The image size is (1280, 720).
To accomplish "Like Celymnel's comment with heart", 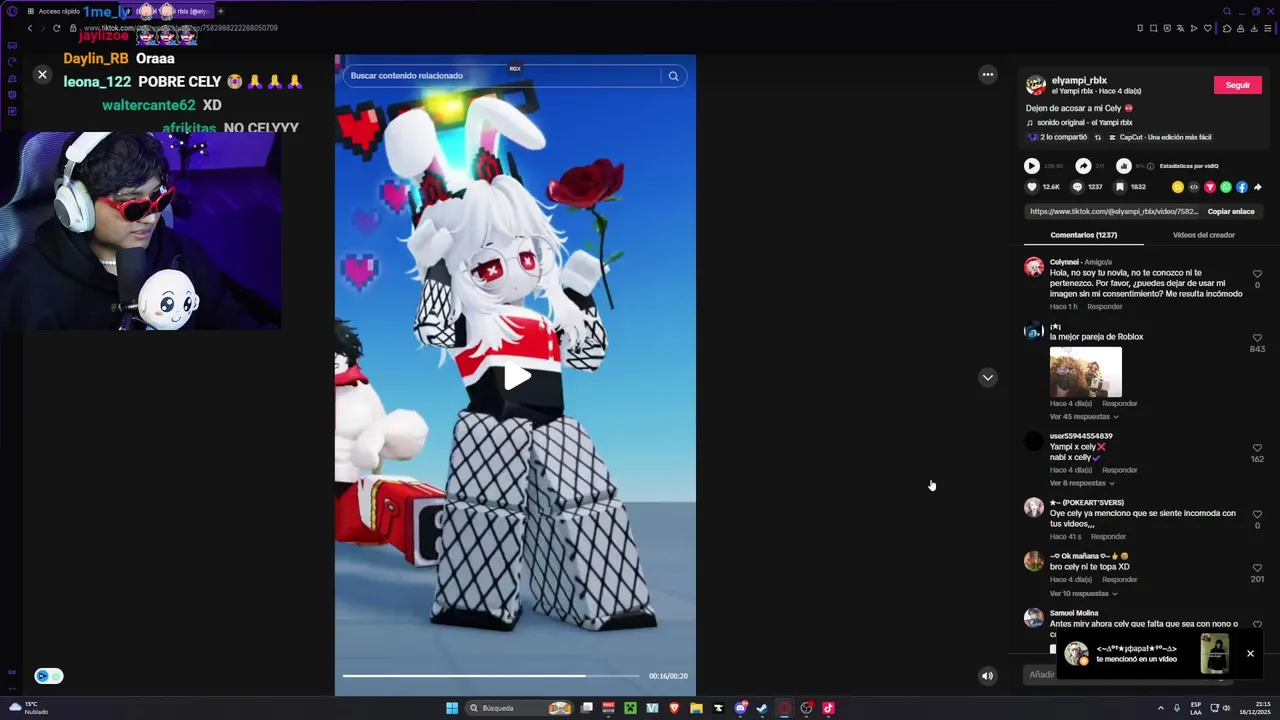I will (x=1257, y=274).
